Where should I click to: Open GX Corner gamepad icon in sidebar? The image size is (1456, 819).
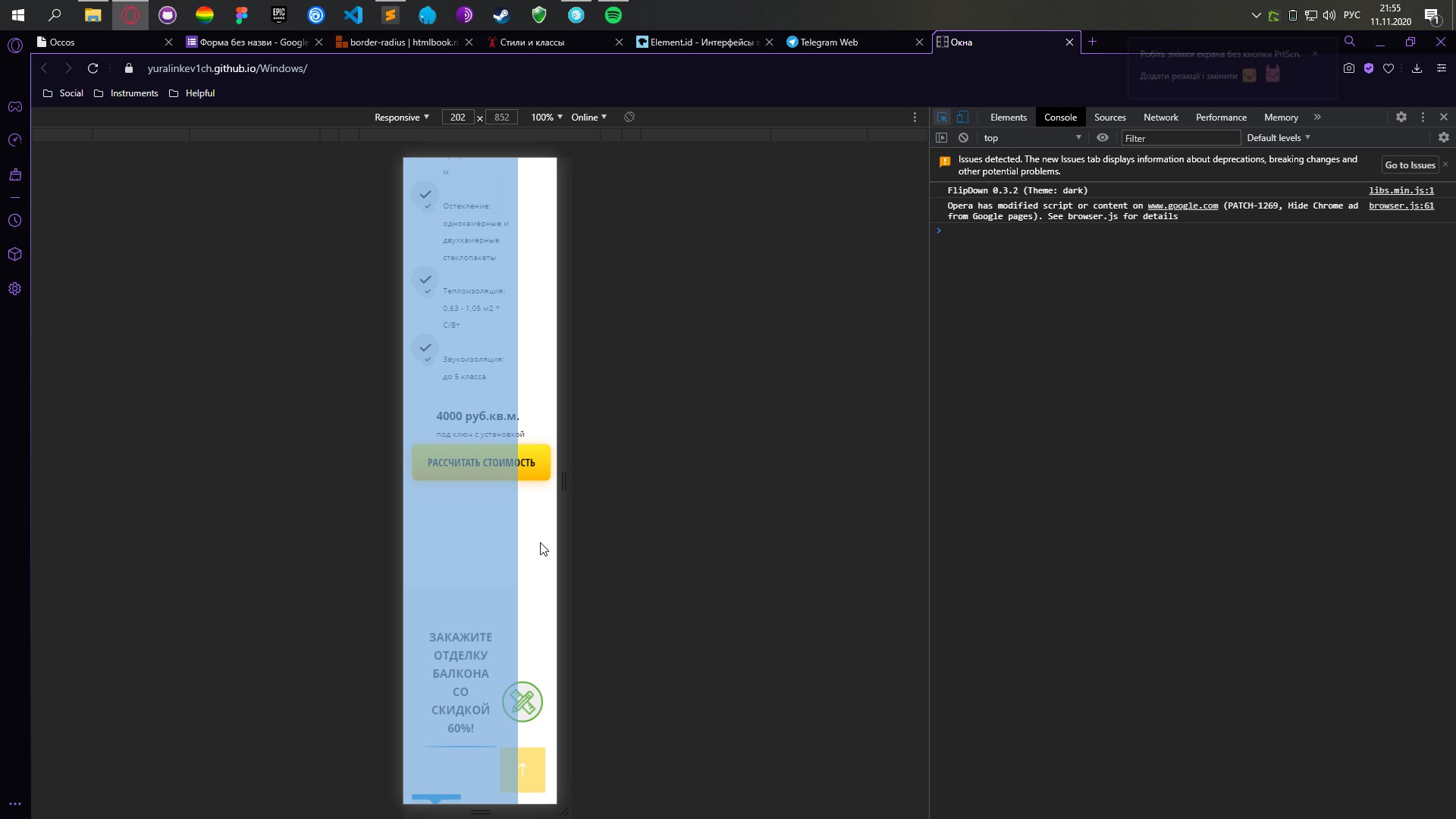pyautogui.click(x=15, y=106)
